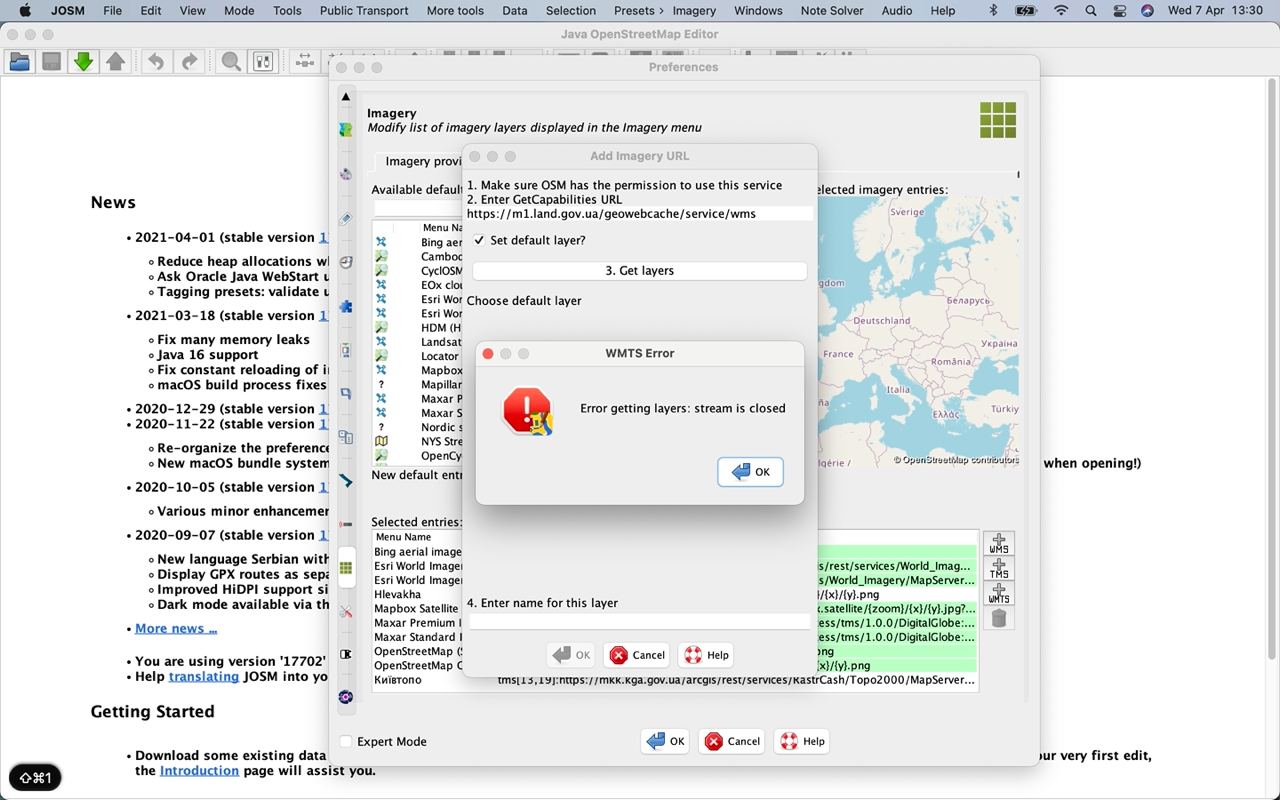
Task: Open the Note Solver menu
Action: (831, 11)
